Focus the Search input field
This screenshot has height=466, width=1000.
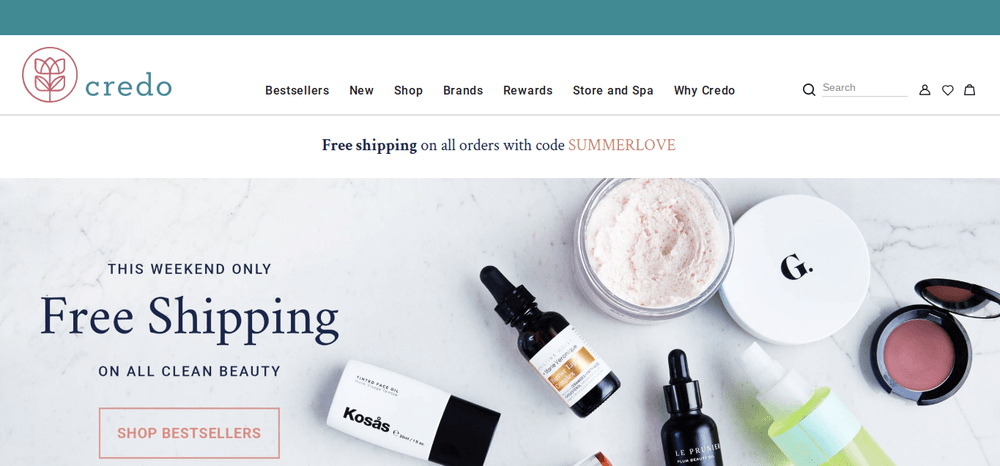[x=864, y=88]
